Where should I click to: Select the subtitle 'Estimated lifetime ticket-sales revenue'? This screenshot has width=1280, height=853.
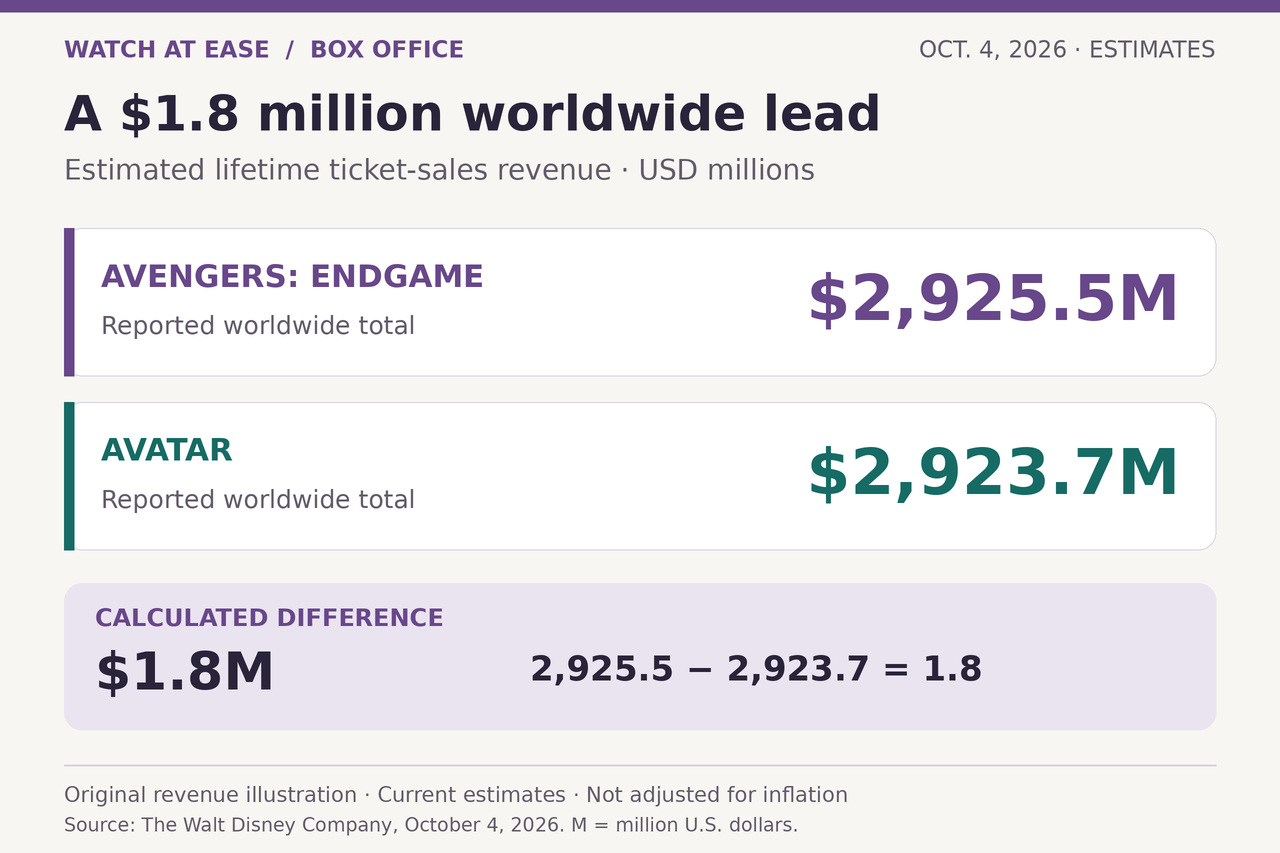338,170
